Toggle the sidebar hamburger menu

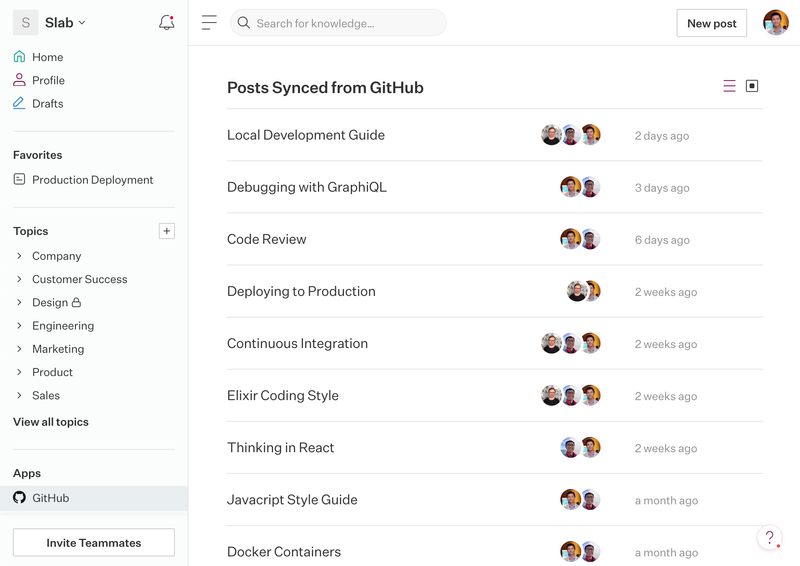pos(209,23)
